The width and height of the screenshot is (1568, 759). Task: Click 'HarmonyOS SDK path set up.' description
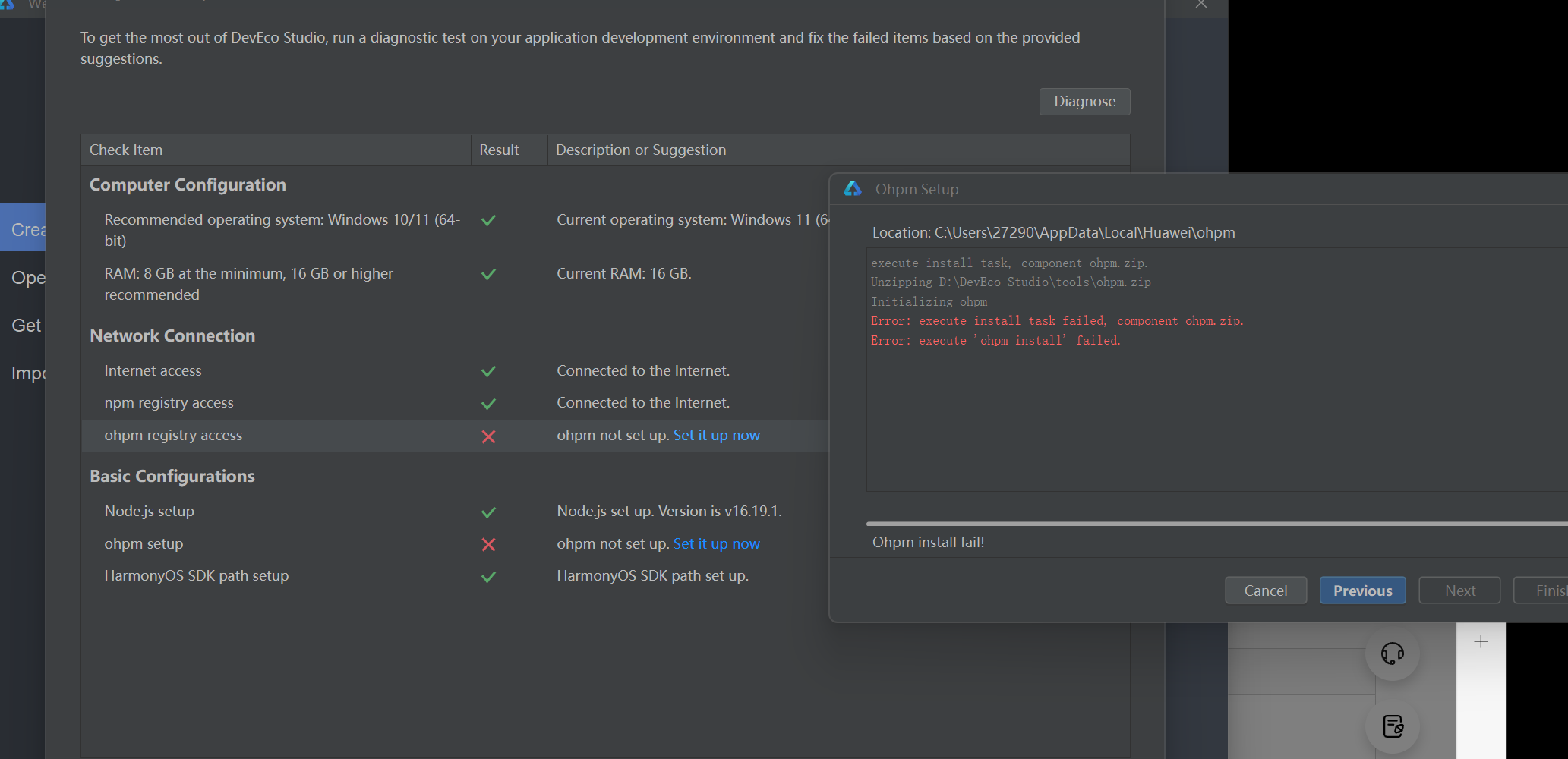tap(652, 575)
